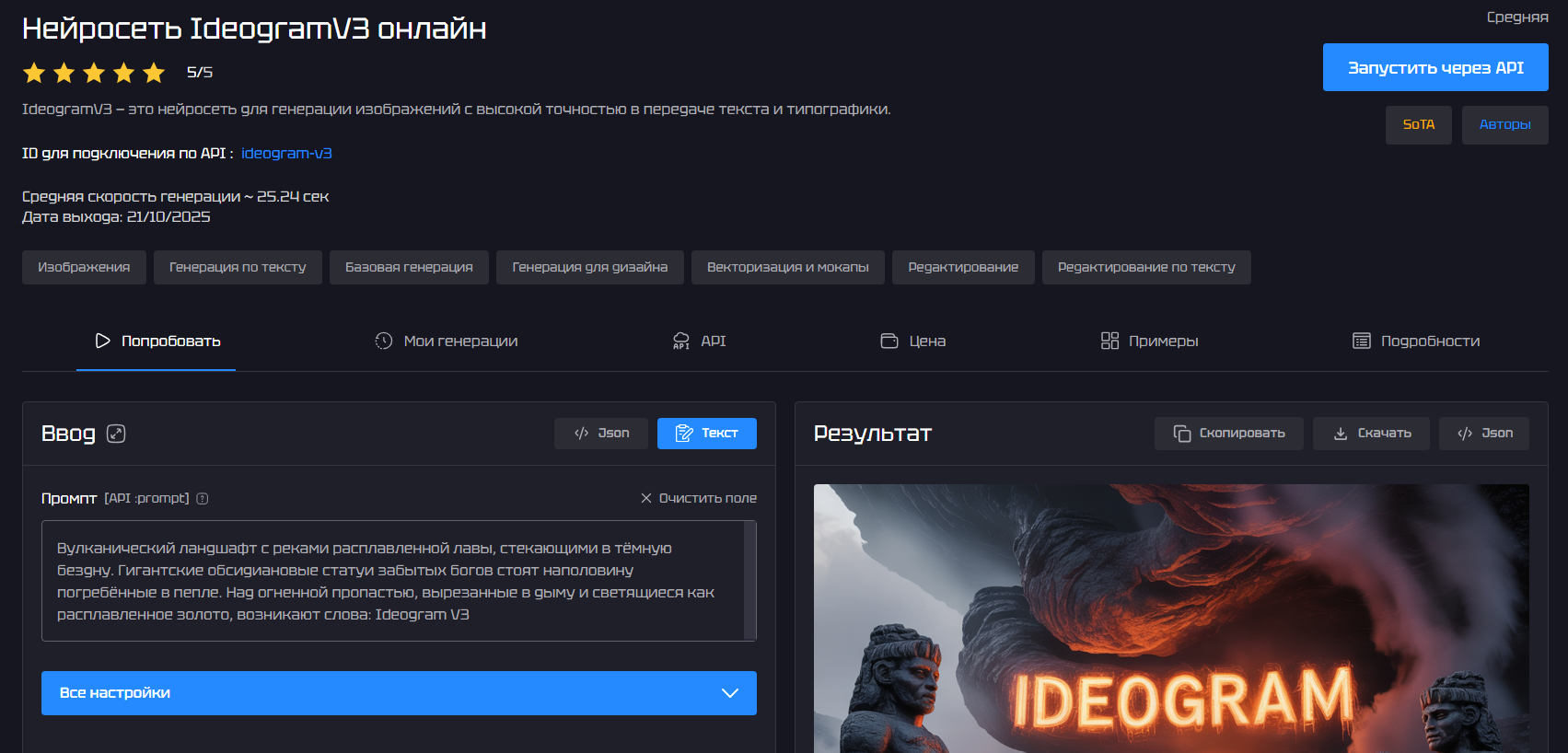The image size is (1568, 753).
Task: Click the help icon beside the Промпт label
Action: coord(203,499)
